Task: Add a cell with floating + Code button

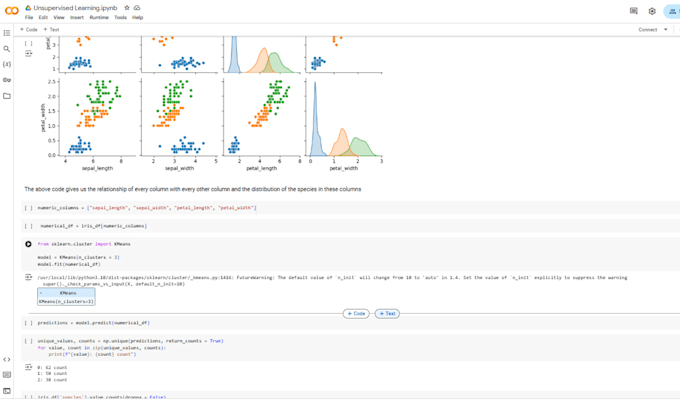Action: pyautogui.click(x=355, y=313)
